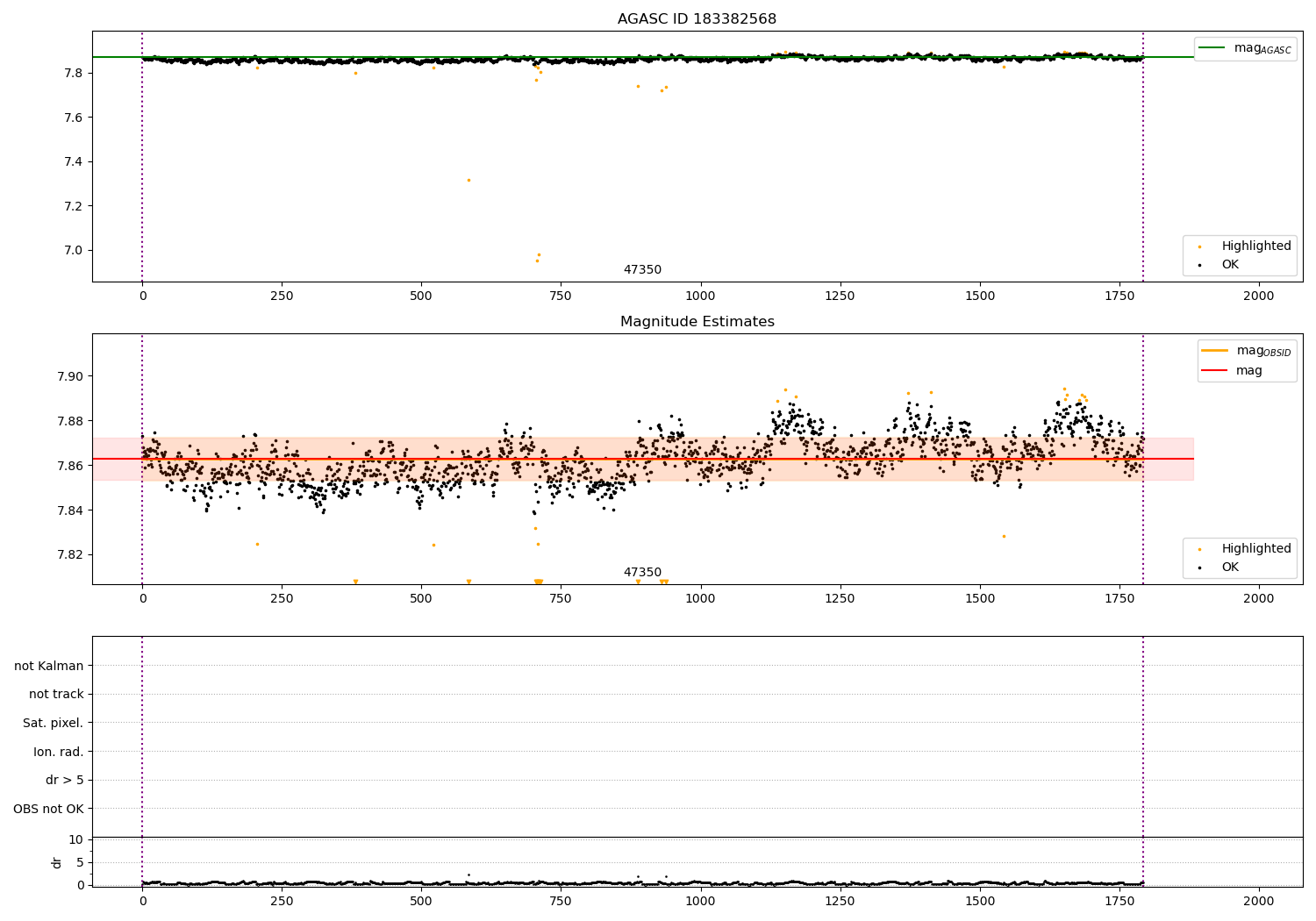The height and width of the screenshot is (921, 1316).
Task: Click the red 'mag' legend entry in middle plot
Action: (x=1232, y=371)
